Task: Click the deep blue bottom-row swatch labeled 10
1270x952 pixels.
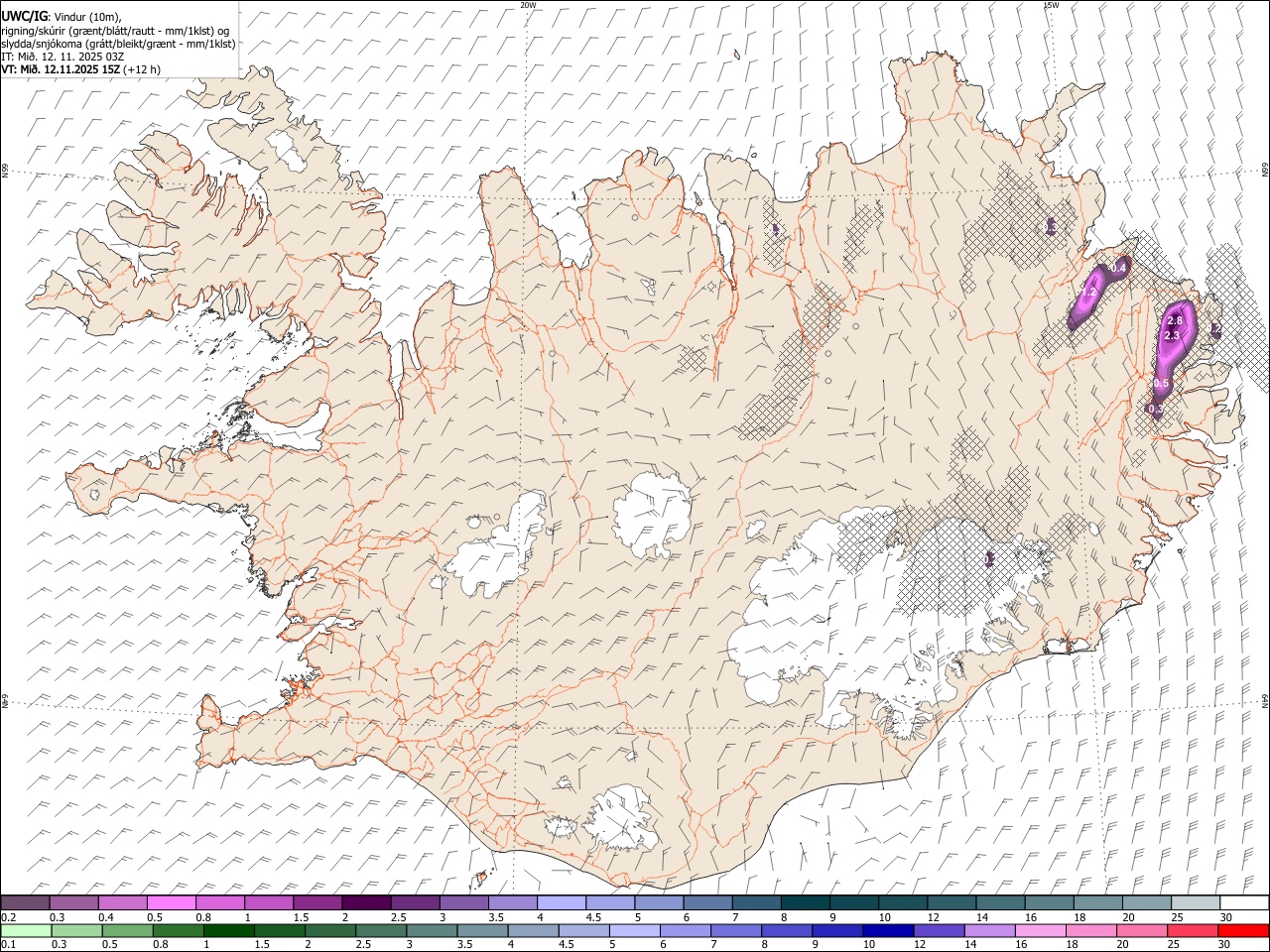Action: 888,931
